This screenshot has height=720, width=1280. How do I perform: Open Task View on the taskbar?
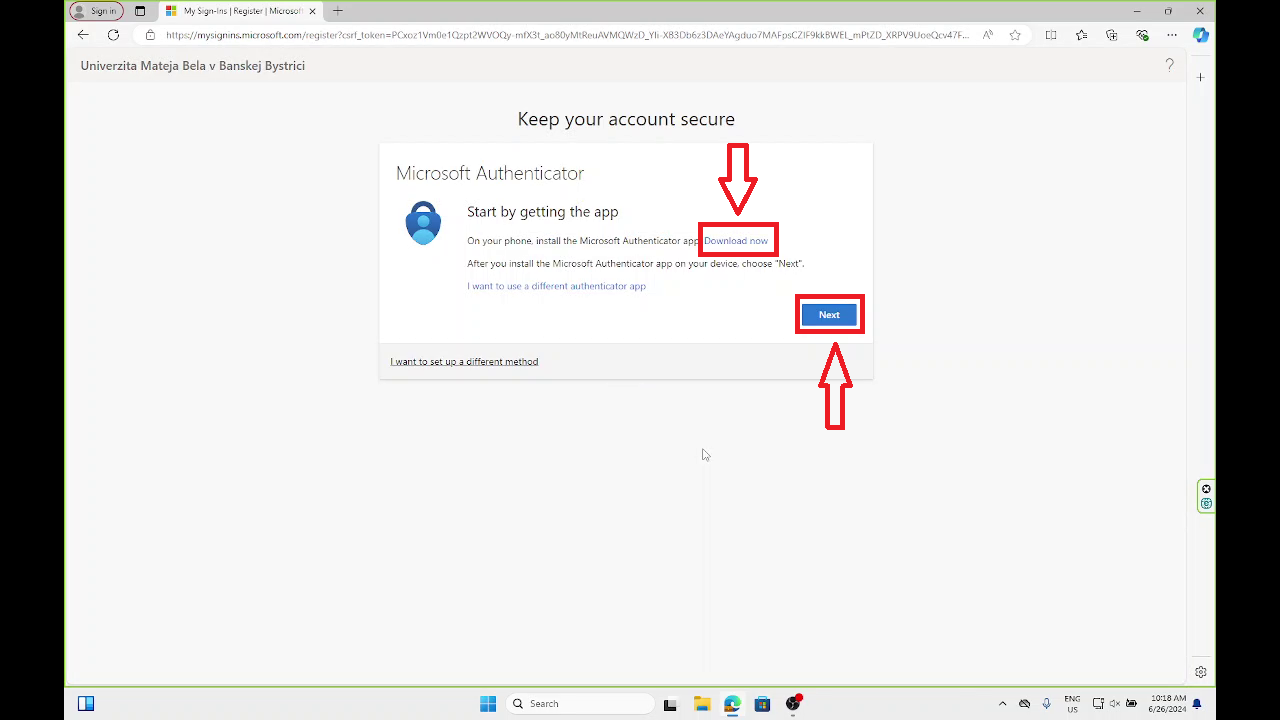point(670,704)
